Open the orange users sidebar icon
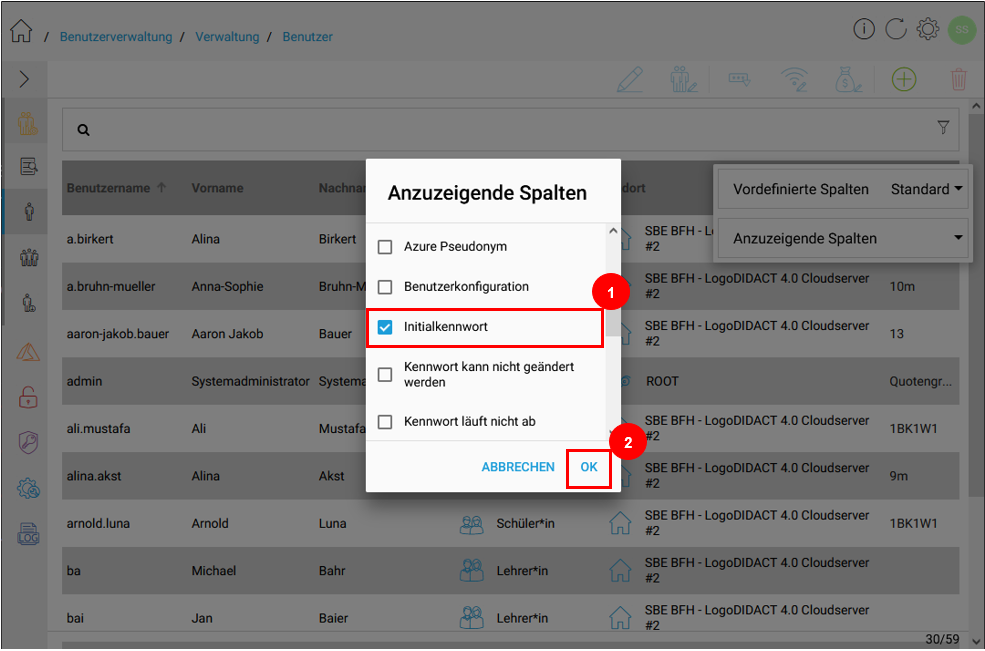The image size is (985, 651). [x=28, y=124]
